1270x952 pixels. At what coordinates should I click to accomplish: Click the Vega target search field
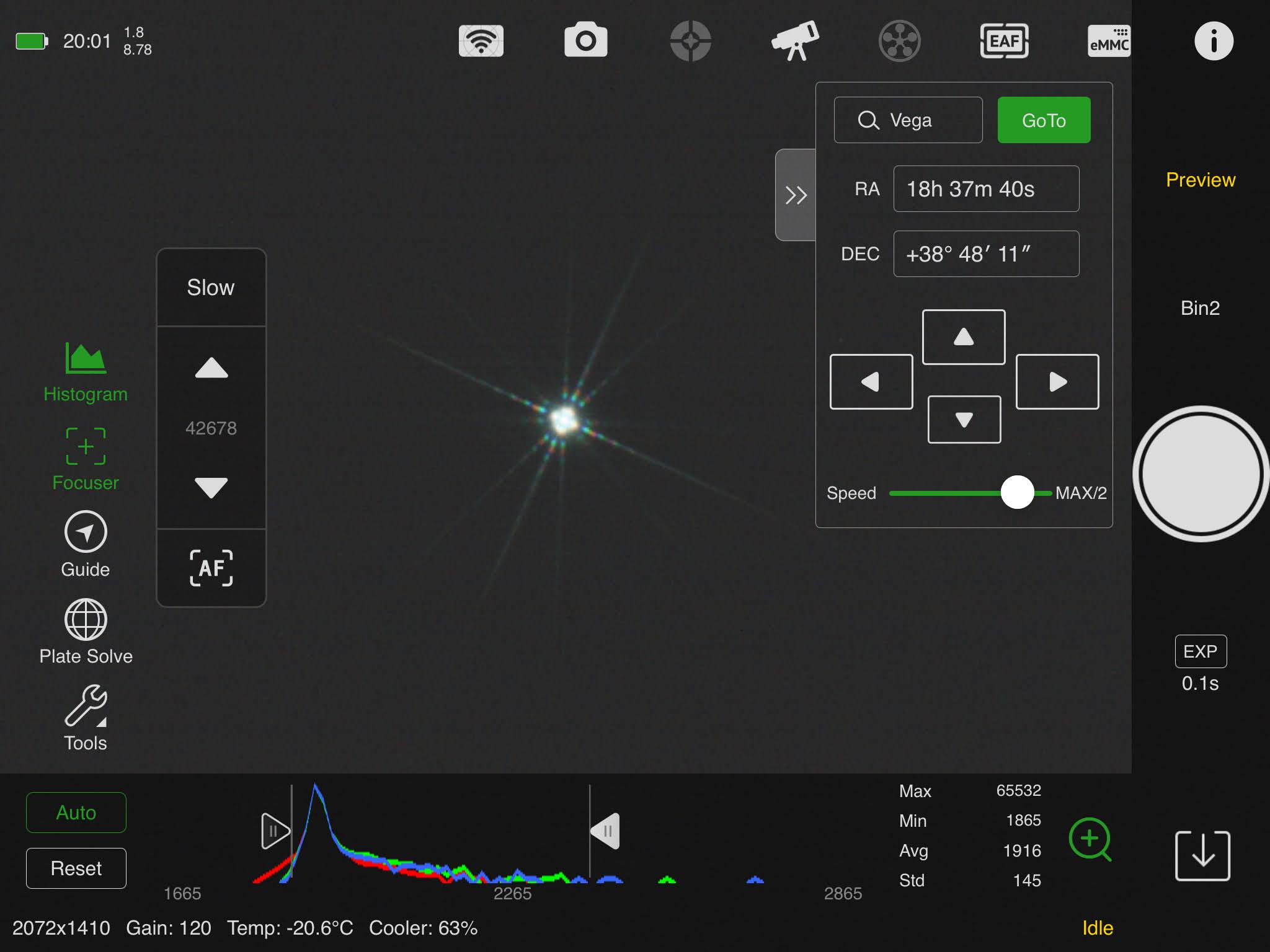click(x=908, y=120)
